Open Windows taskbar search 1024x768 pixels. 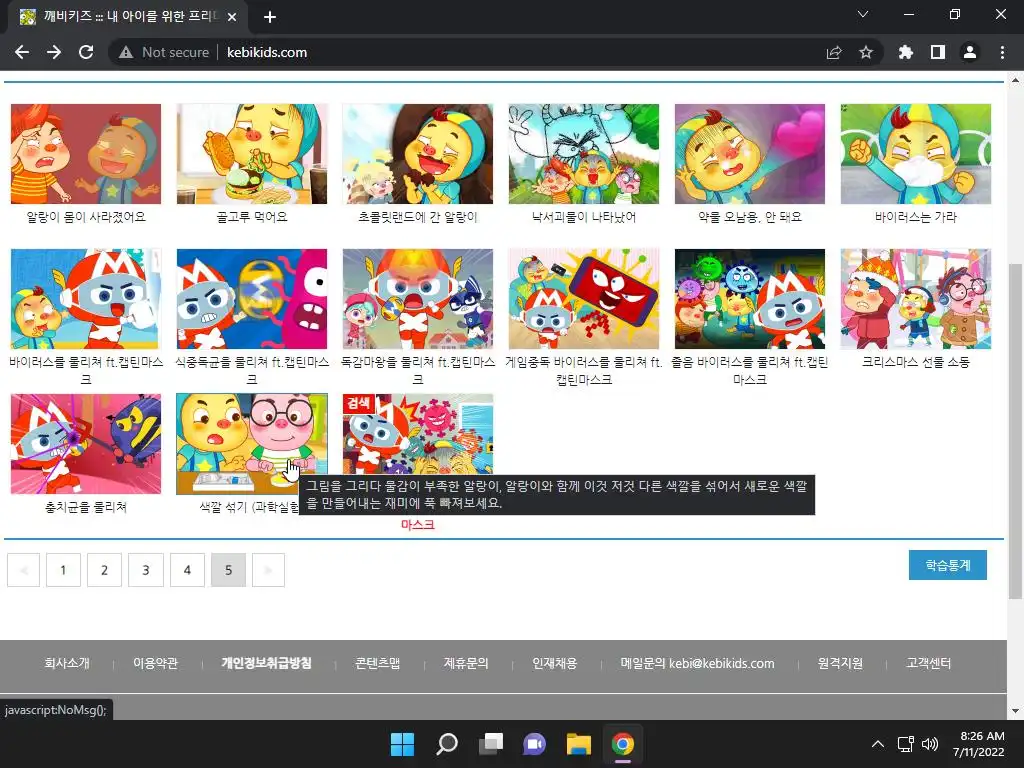tap(447, 744)
